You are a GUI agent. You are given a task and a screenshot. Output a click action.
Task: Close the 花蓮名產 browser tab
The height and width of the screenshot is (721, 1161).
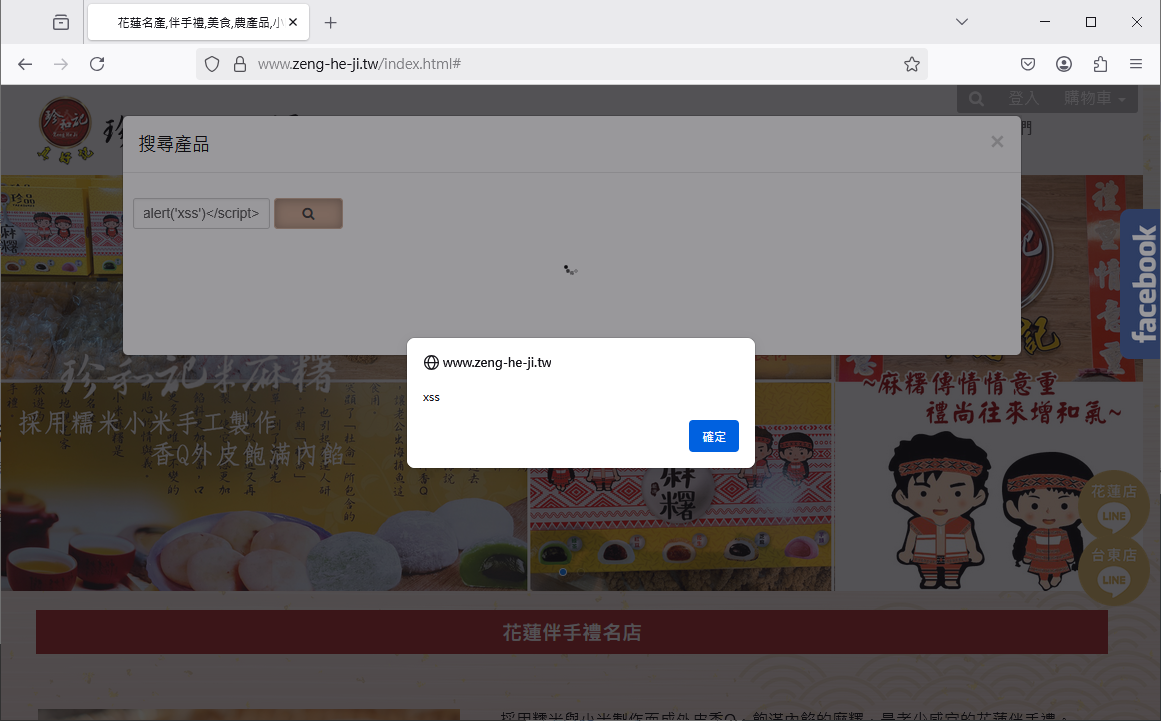pos(293,22)
